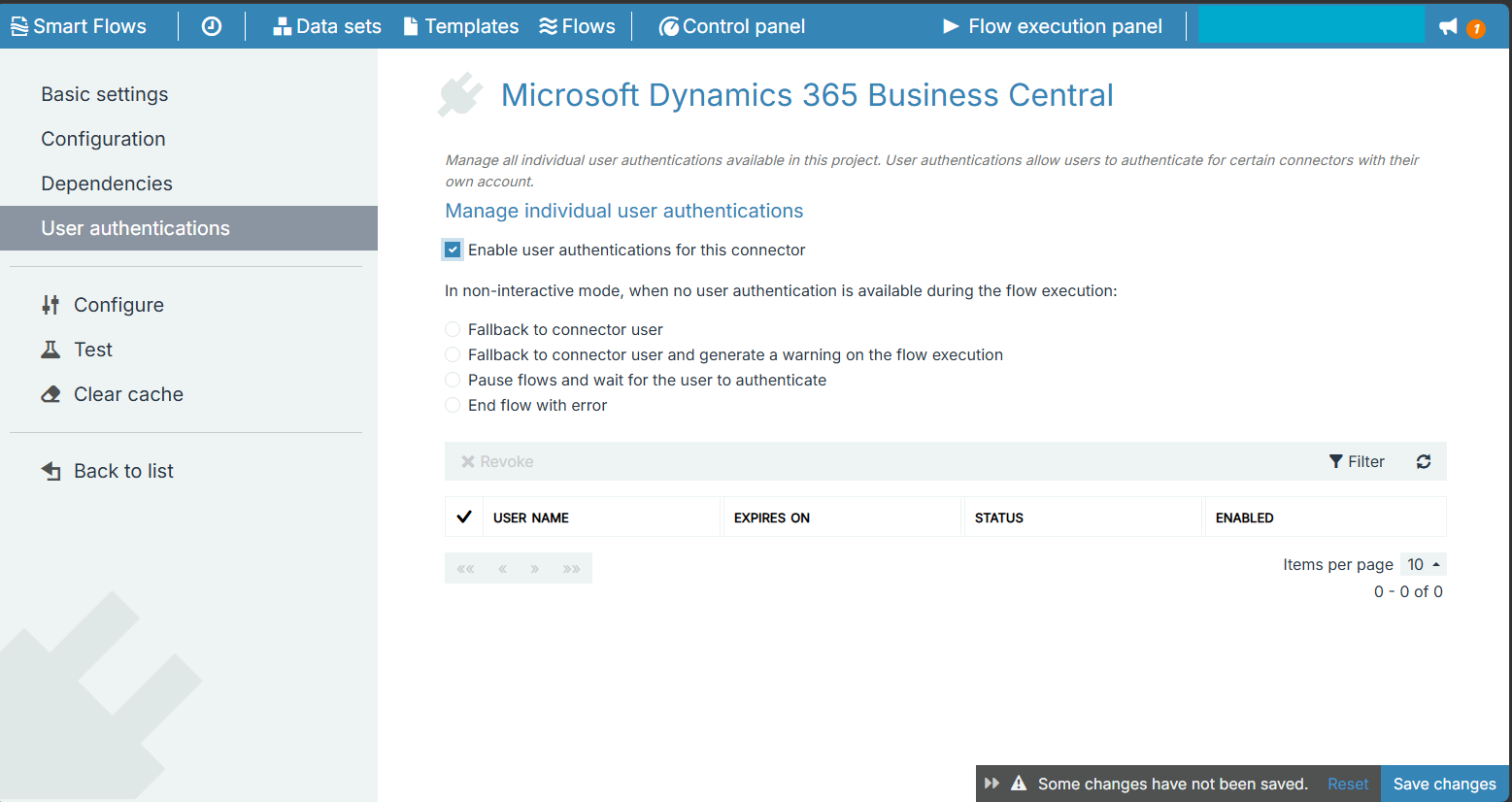This screenshot has height=802, width=1512.
Task: Click the Flow execution play icon
Action: 952,26
